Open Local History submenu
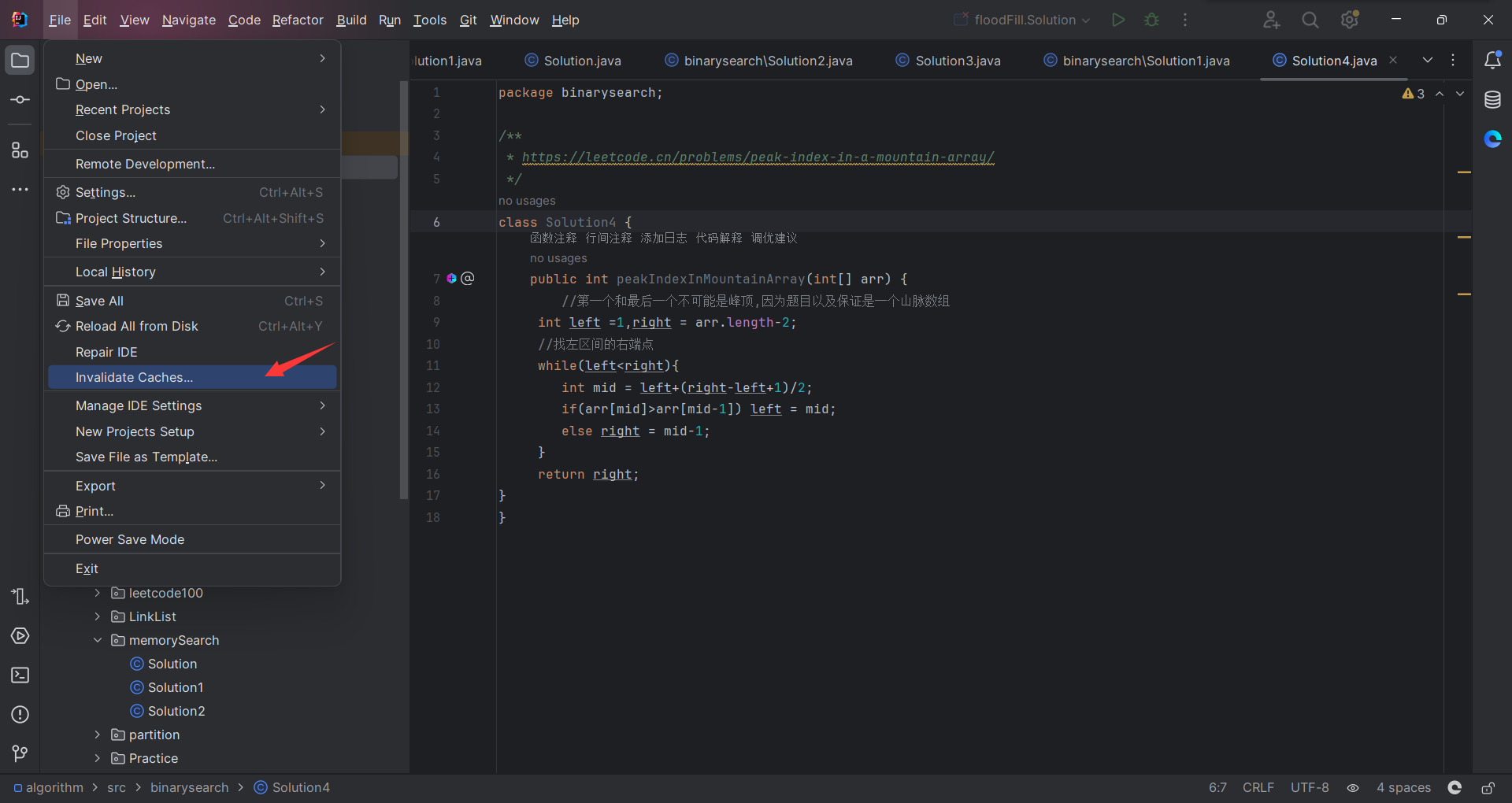Image resolution: width=1512 pixels, height=803 pixels. [x=192, y=272]
